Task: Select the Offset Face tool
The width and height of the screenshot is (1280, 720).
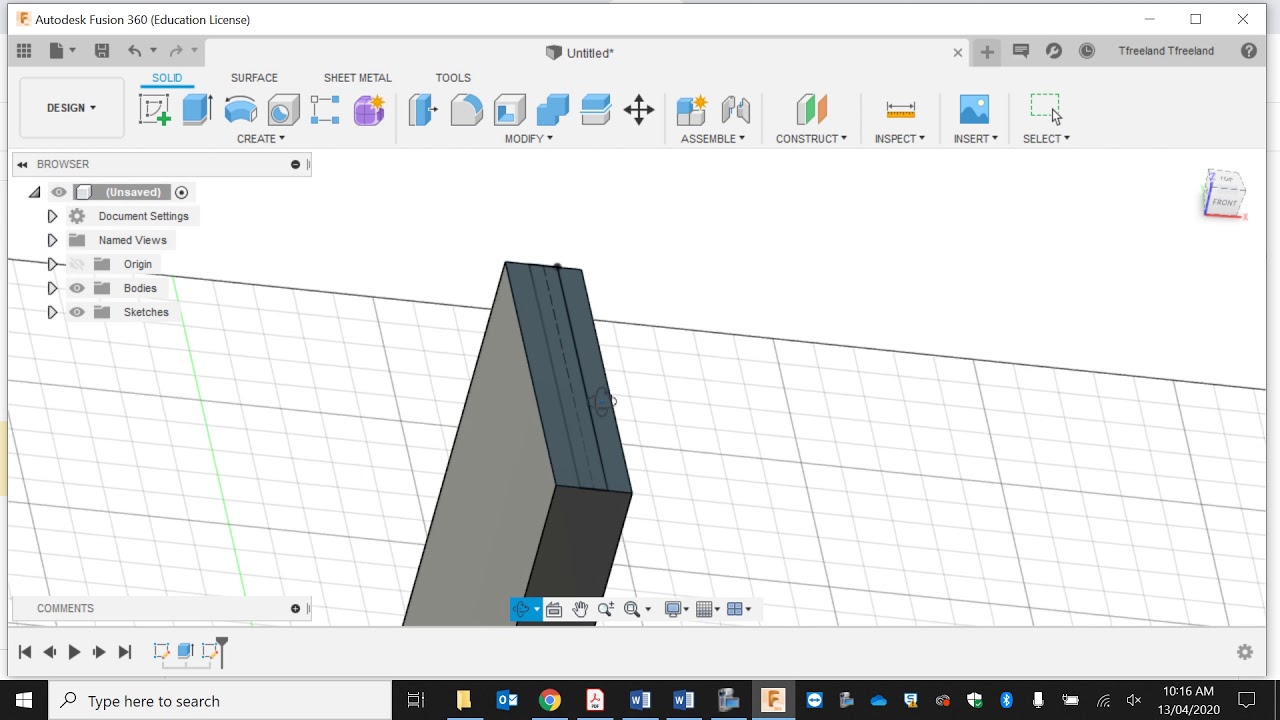Action: pyautogui.click(x=595, y=109)
